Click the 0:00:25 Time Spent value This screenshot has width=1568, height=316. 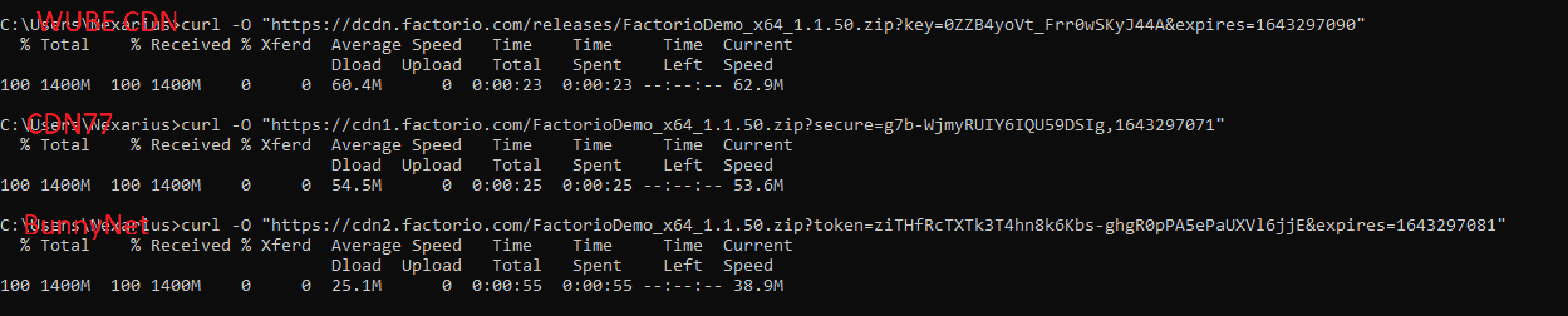click(597, 185)
